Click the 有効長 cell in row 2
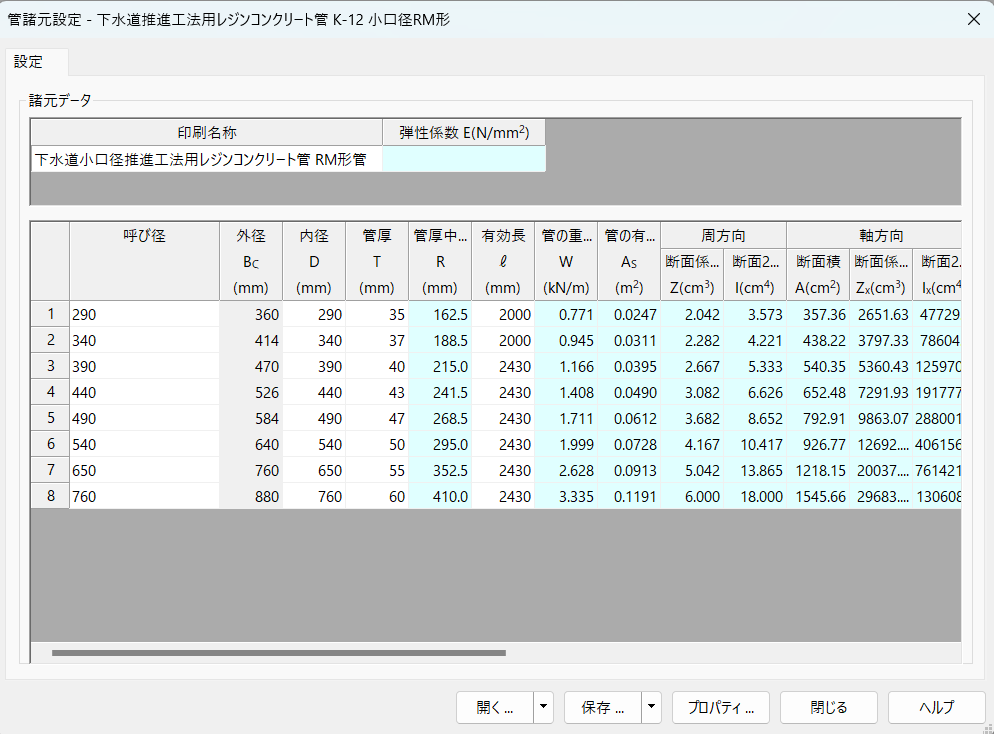Image resolution: width=994 pixels, height=734 pixels. [502, 340]
